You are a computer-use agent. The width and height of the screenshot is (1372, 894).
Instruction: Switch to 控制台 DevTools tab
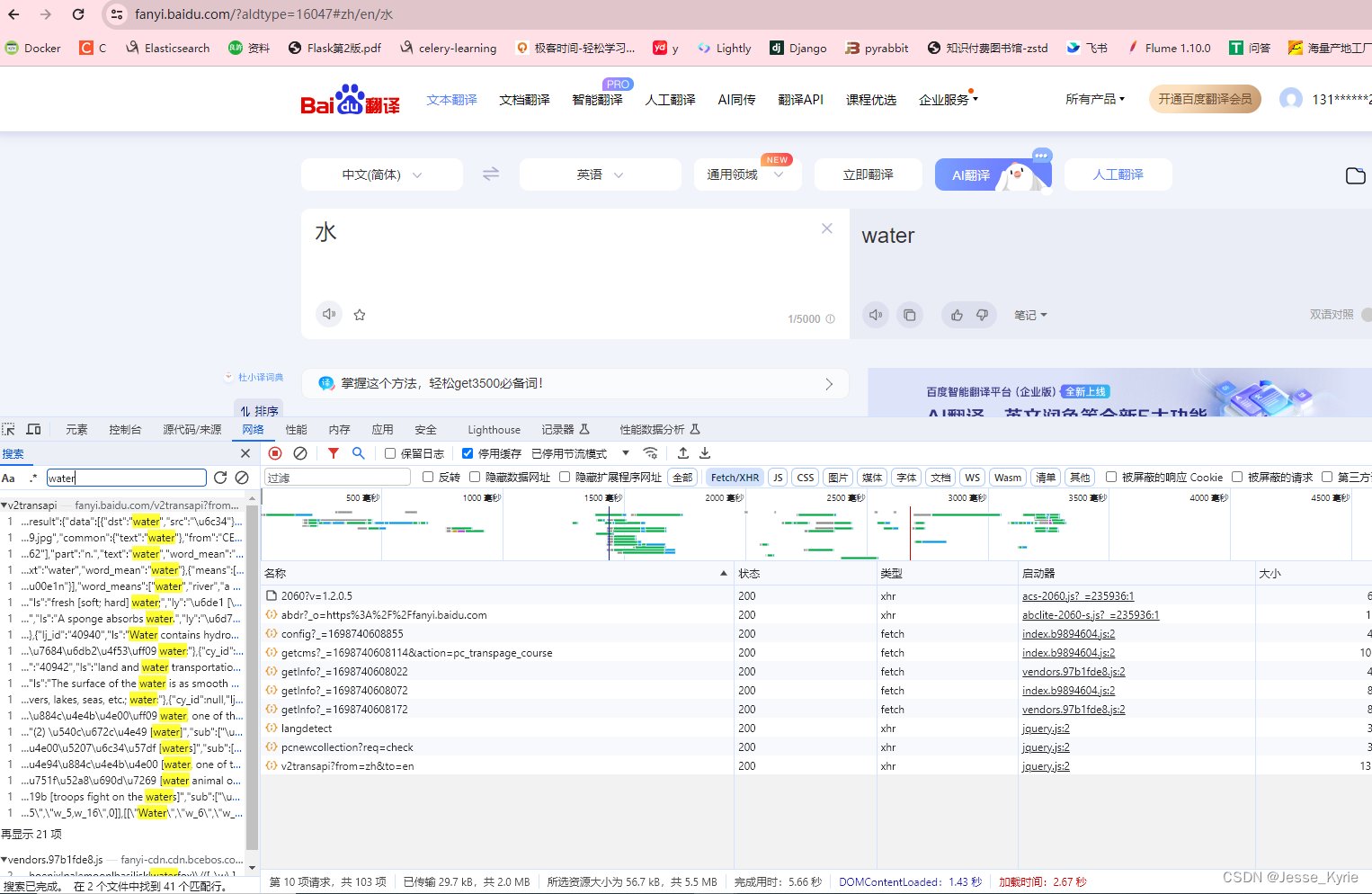[125, 429]
